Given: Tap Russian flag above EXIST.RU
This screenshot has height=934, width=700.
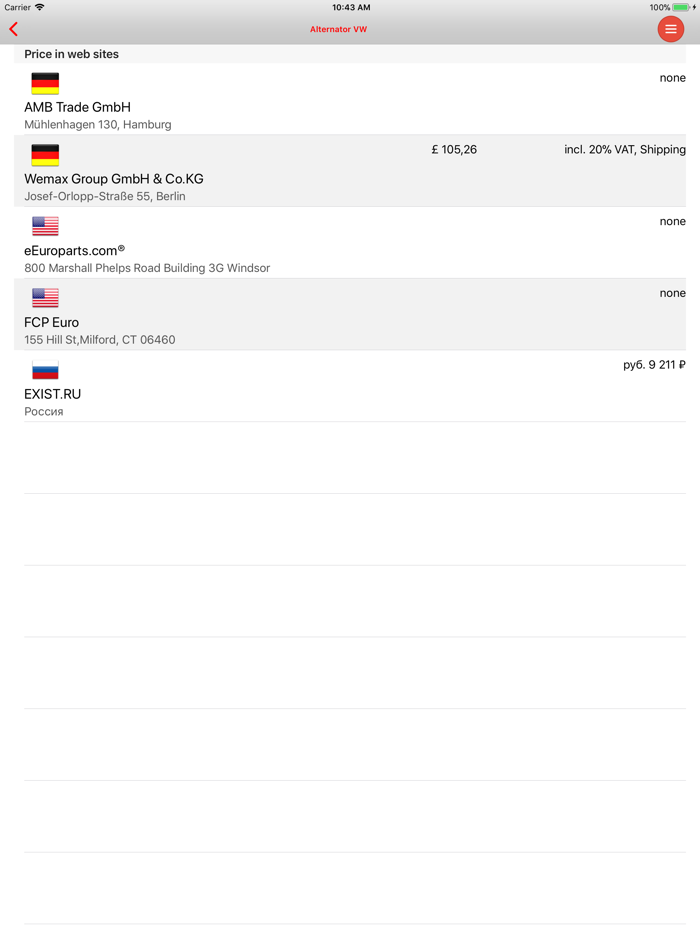Looking at the screenshot, I should click(x=45, y=370).
